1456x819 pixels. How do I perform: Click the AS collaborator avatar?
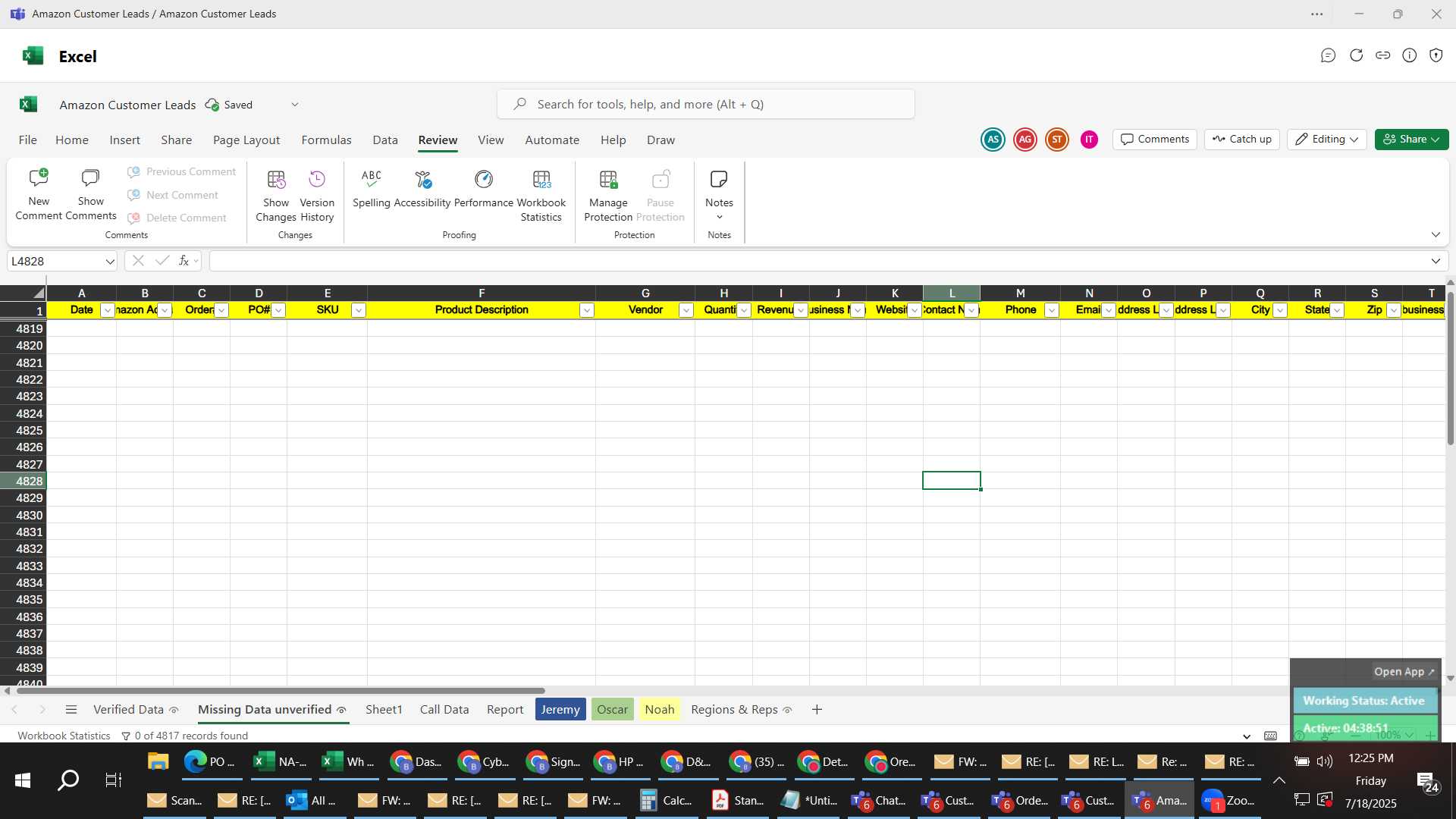993,140
